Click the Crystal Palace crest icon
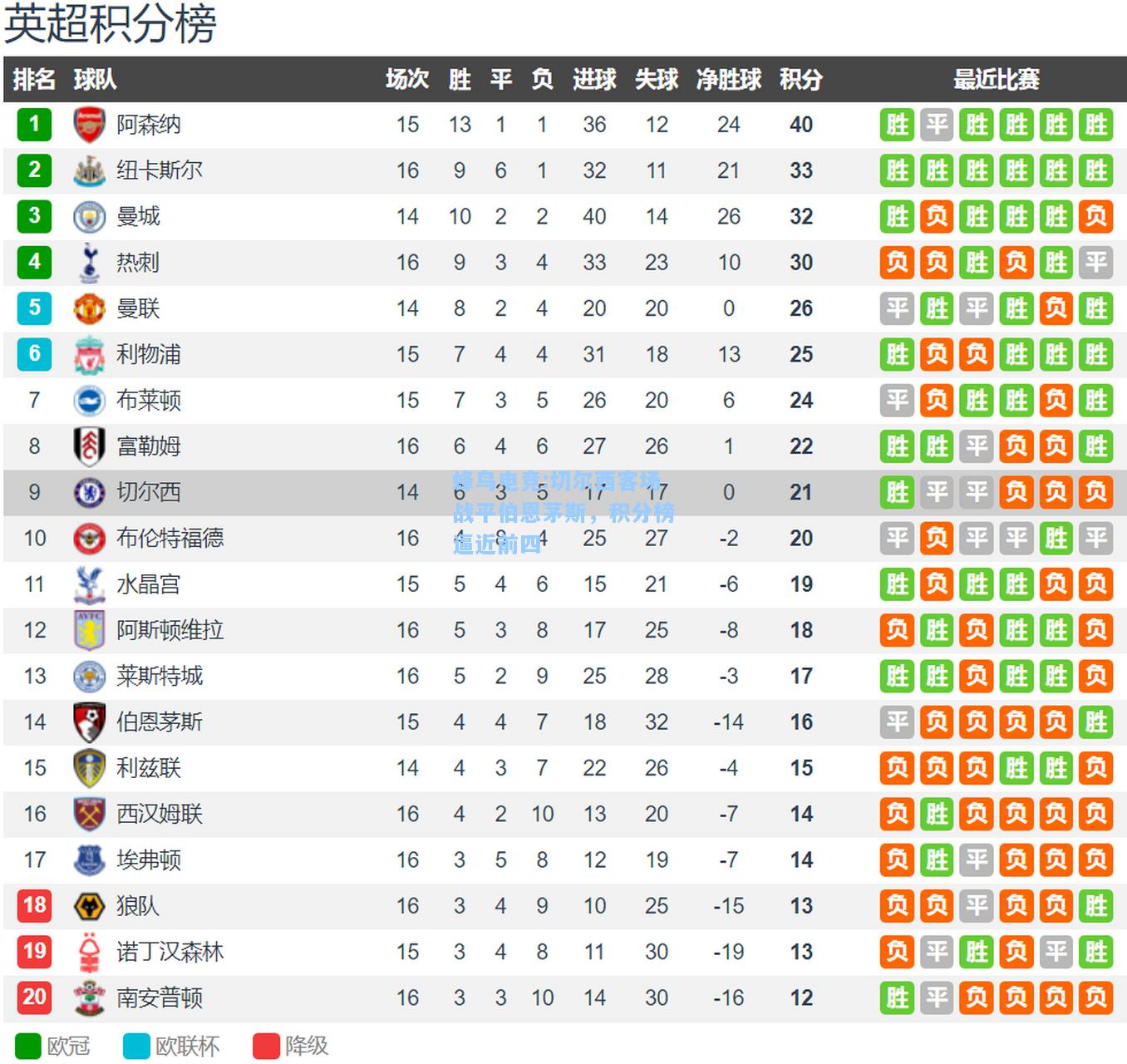This screenshot has width=1127, height=1064. [89, 584]
